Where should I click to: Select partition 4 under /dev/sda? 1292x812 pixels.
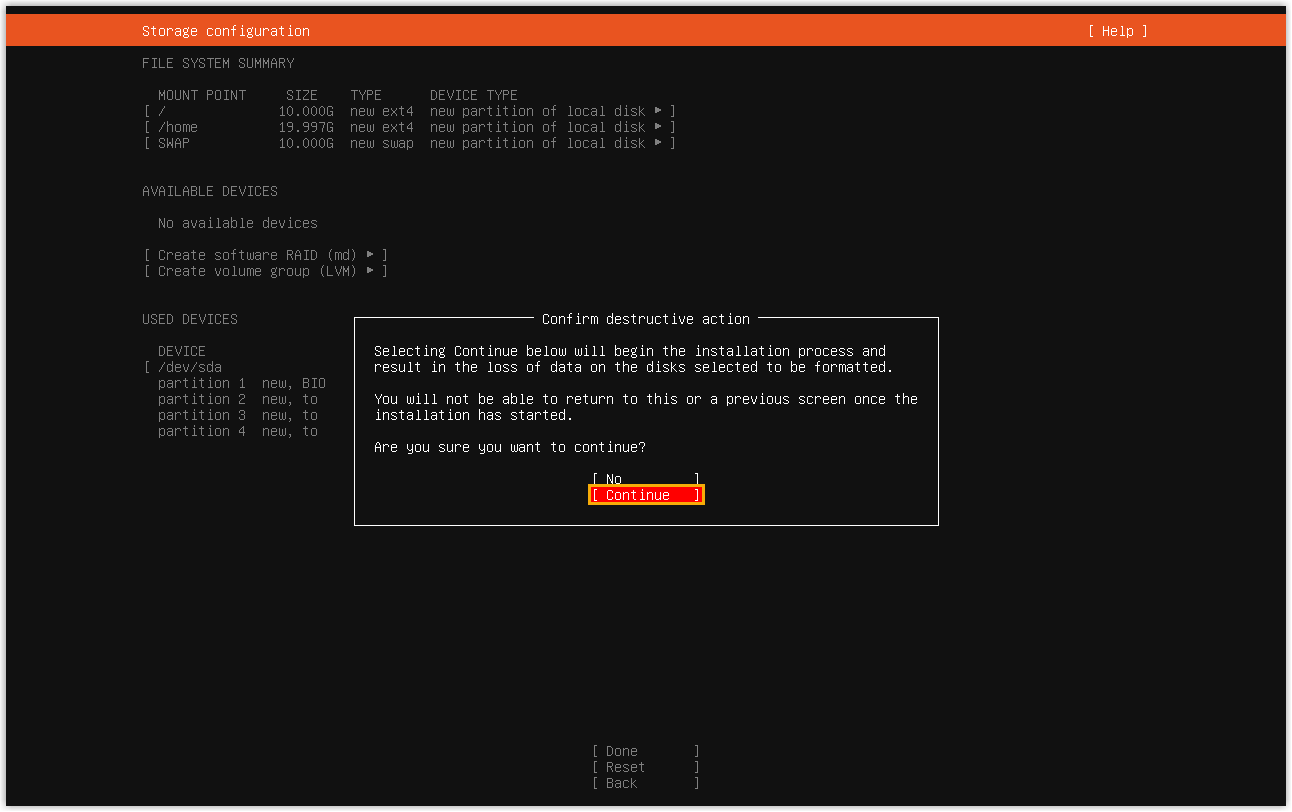click(201, 431)
